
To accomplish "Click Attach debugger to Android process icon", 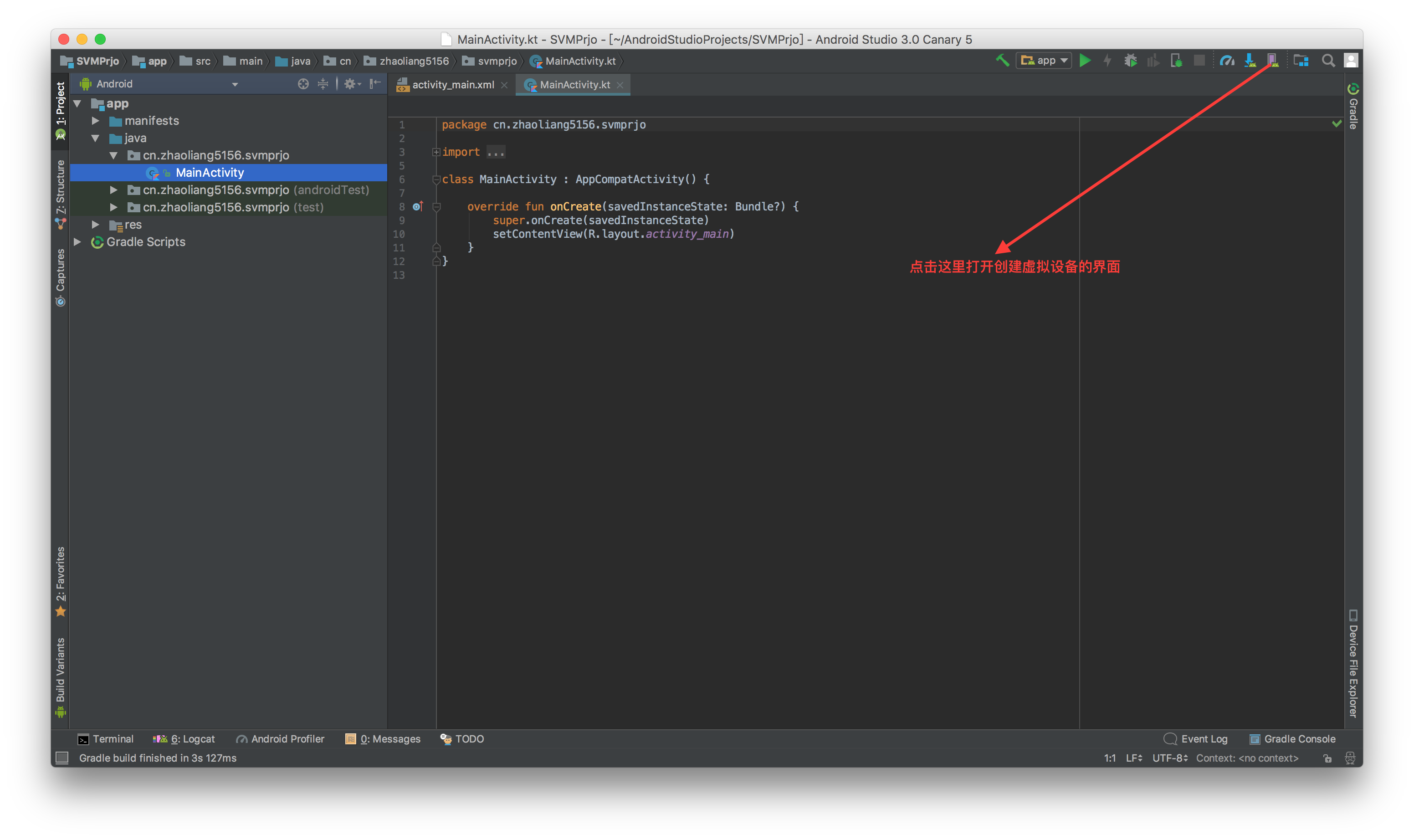I will pyautogui.click(x=1176, y=60).
